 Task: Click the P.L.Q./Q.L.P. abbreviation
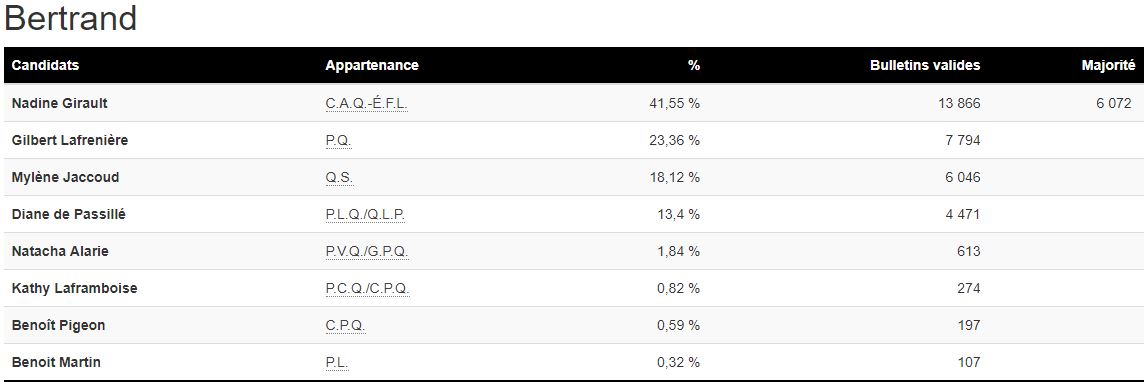[x=365, y=214]
